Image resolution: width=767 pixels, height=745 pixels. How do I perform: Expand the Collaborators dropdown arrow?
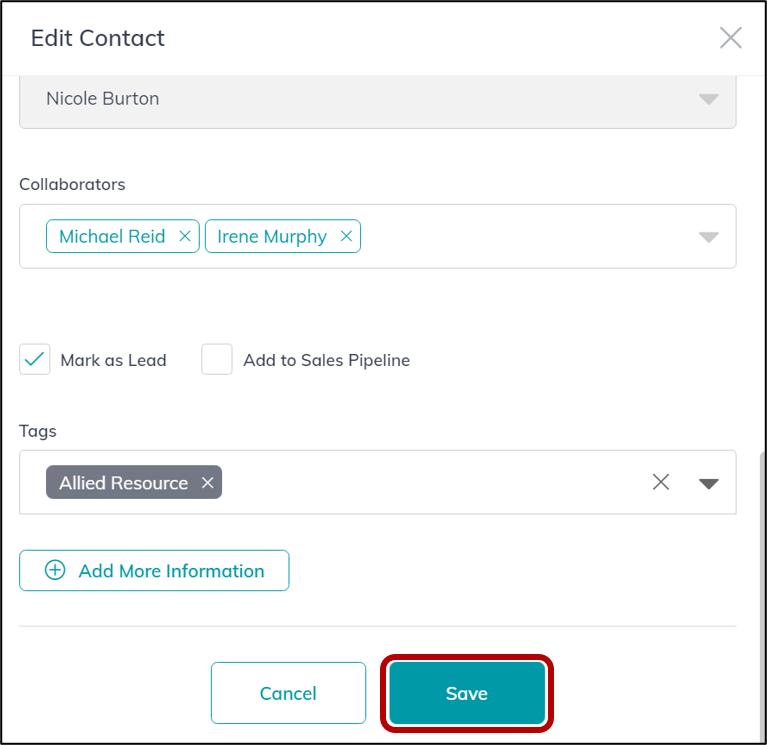[708, 237]
